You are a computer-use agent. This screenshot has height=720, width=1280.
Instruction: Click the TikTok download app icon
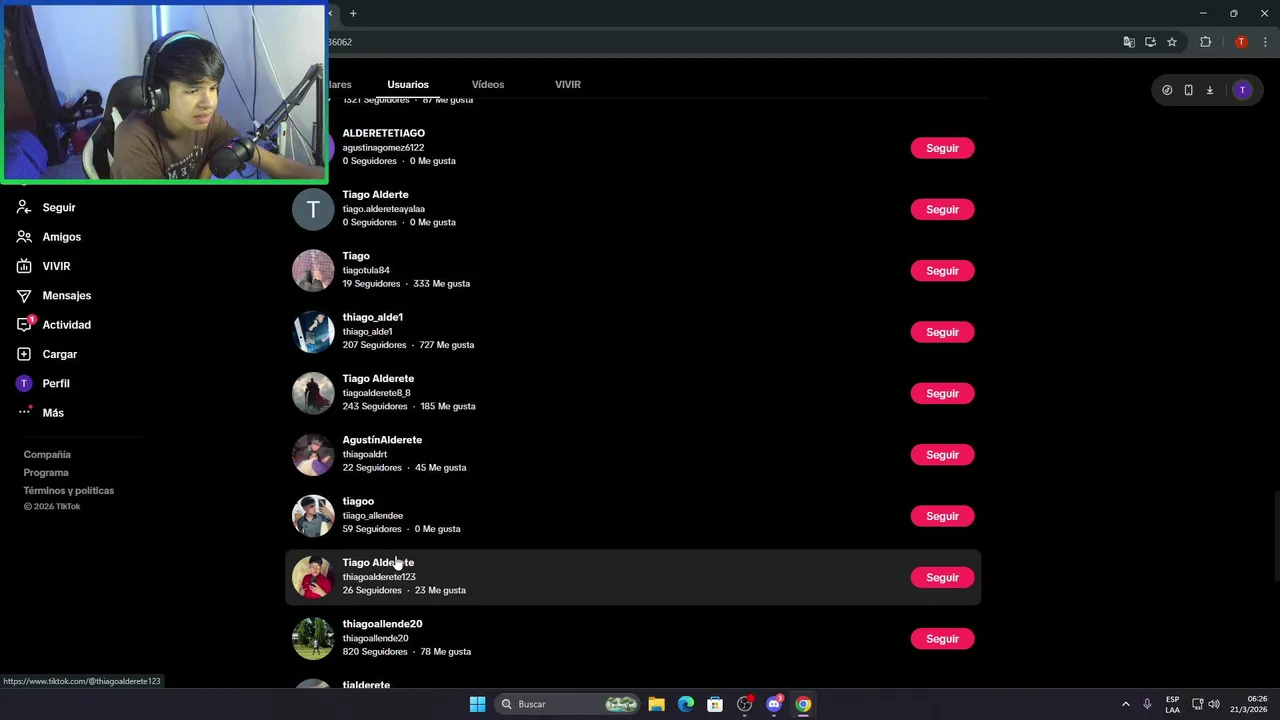pyautogui.click(x=1209, y=90)
